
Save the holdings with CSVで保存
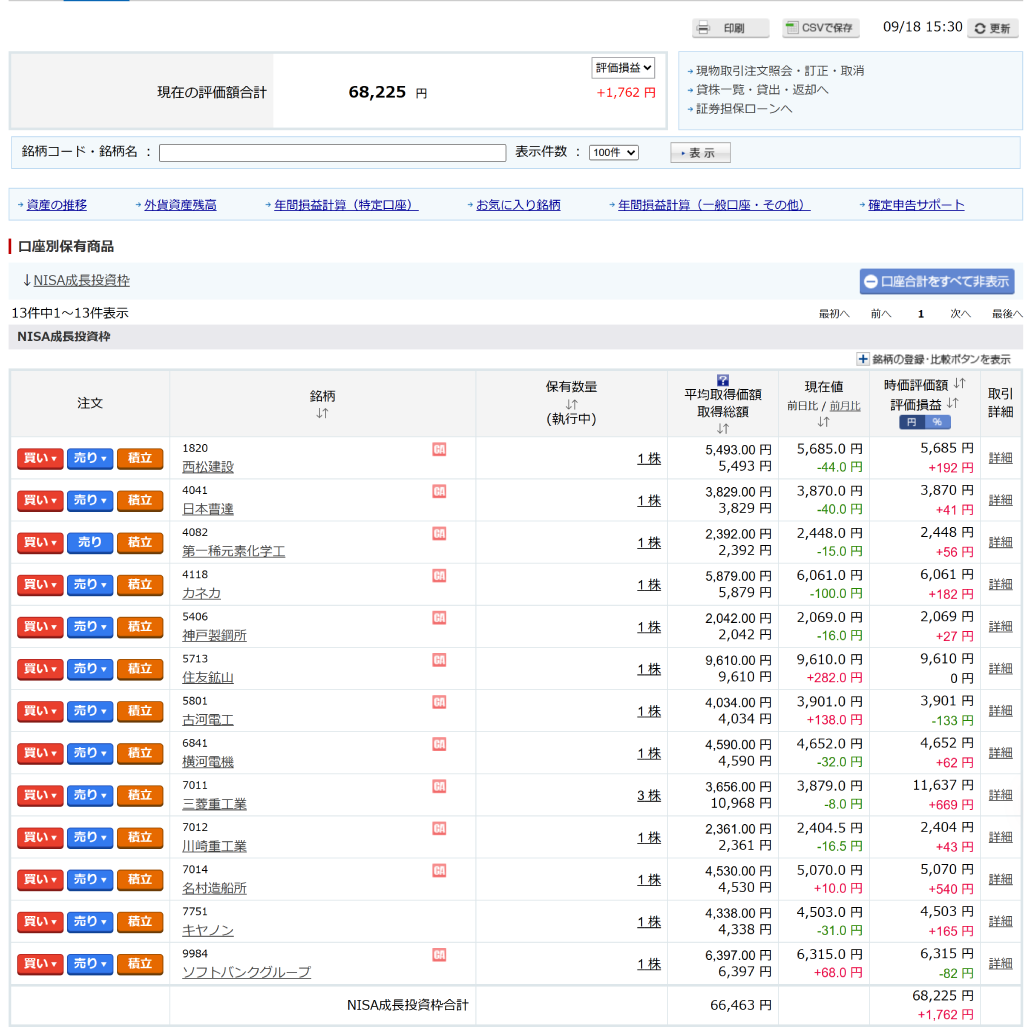click(820, 28)
